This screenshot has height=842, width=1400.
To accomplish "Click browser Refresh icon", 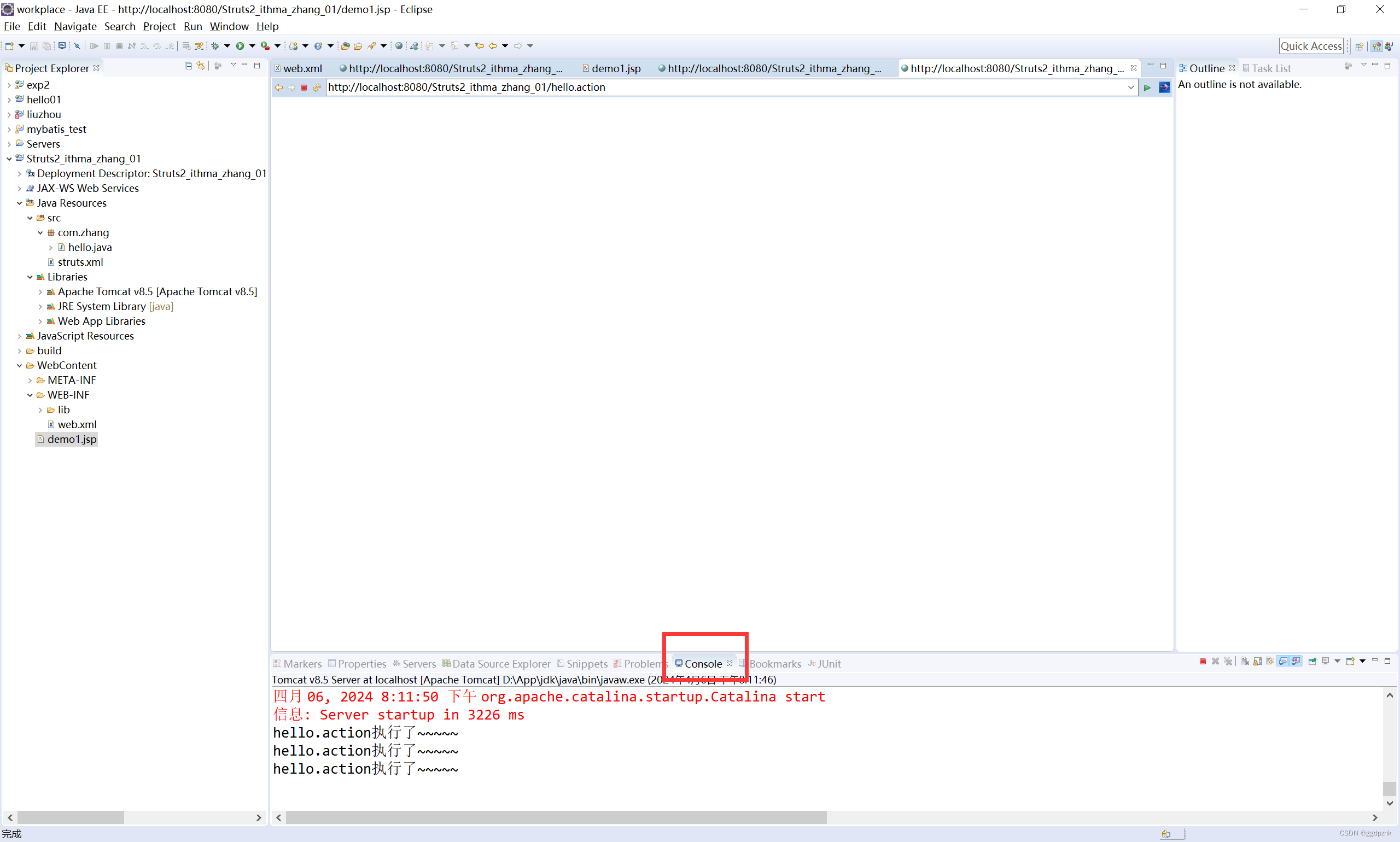I will pos(317,87).
